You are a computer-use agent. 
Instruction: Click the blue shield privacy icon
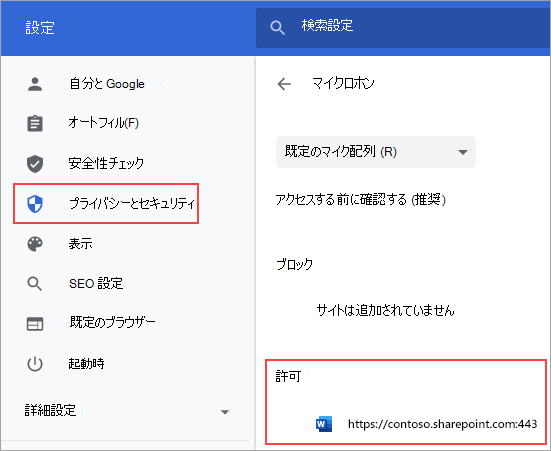(x=35, y=204)
